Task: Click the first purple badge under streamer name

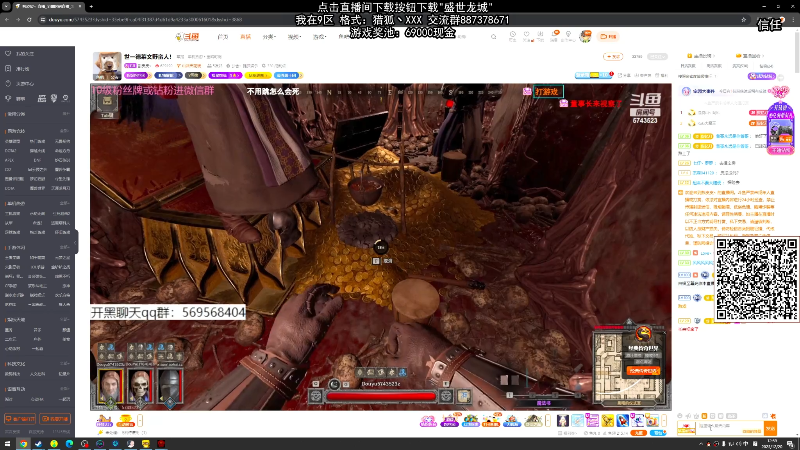Action: (x=136, y=76)
